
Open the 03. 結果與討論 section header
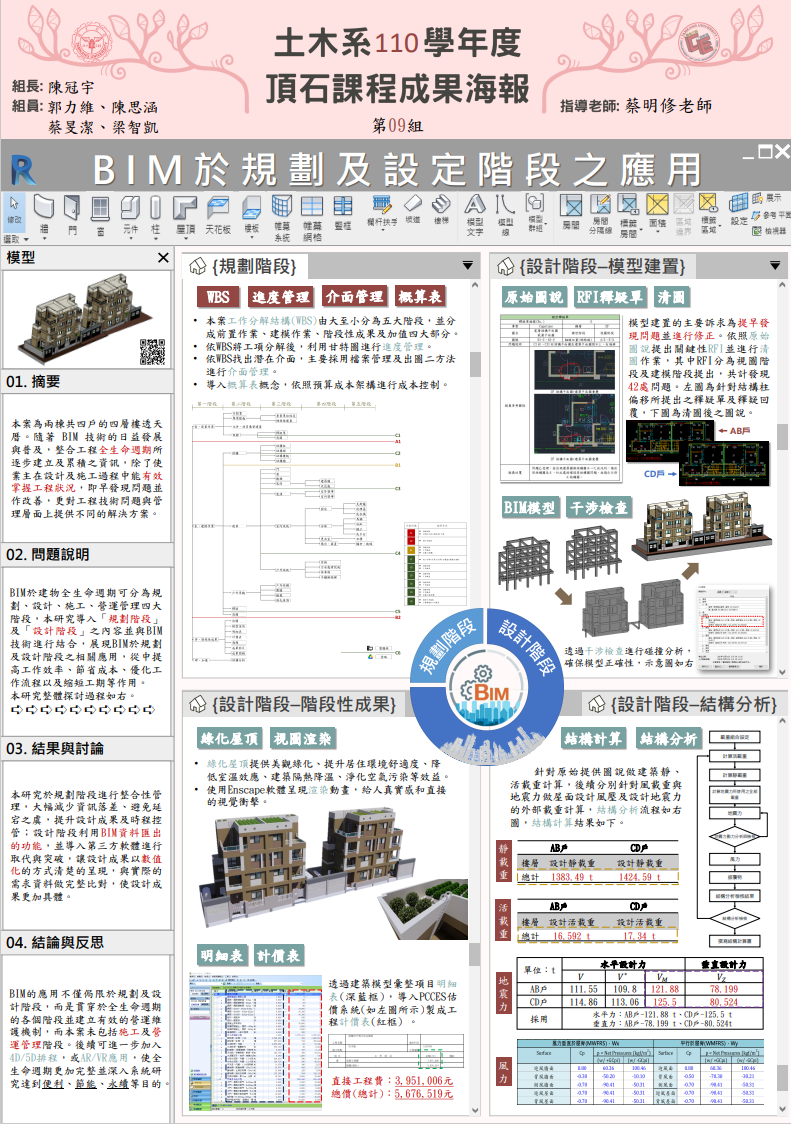click(x=87, y=748)
